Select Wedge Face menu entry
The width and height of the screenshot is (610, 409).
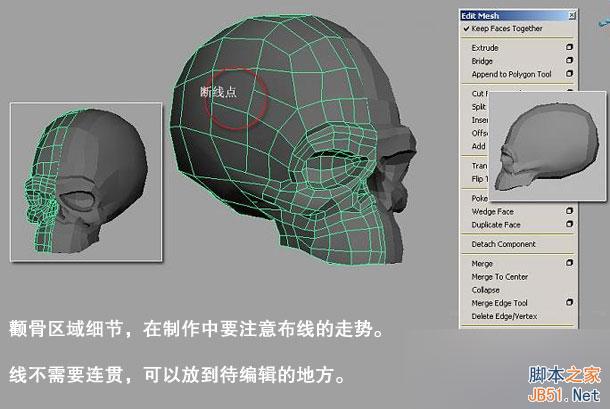(x=493, y=212)
